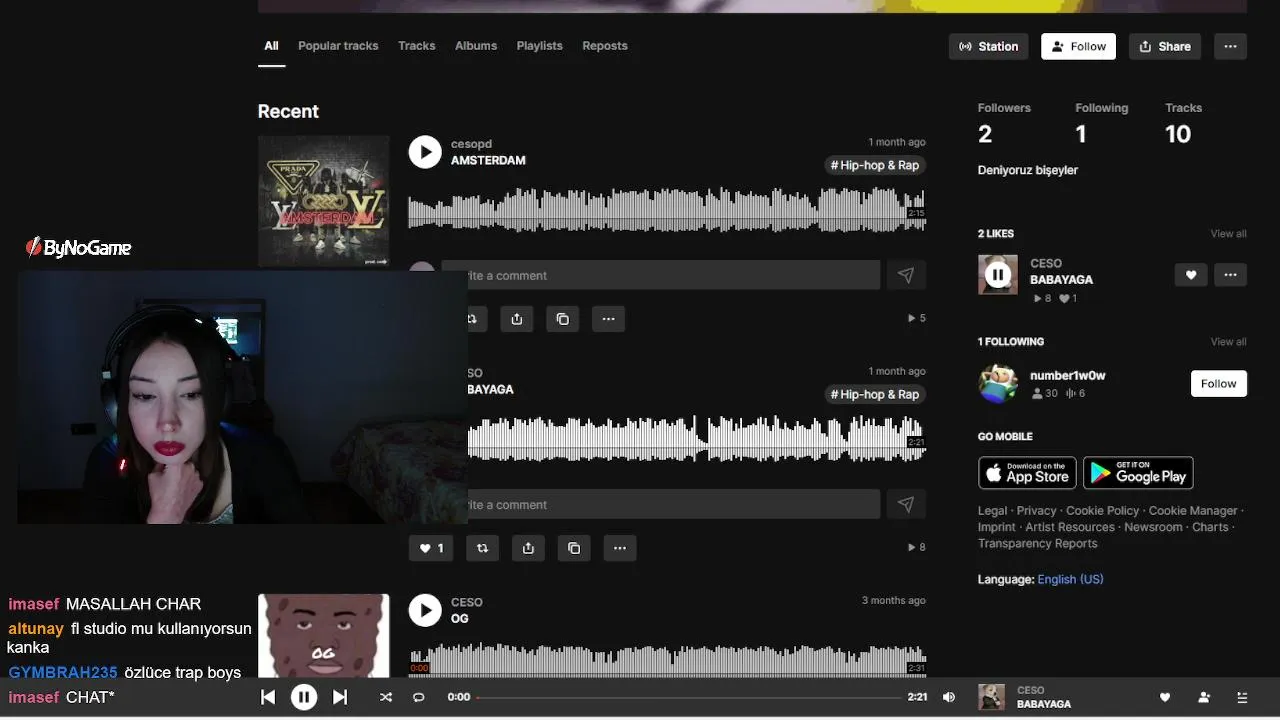Like the playing track in player bar
Image resolution: width=1280 pixels, height=720 pixels.
[1165, 697]
